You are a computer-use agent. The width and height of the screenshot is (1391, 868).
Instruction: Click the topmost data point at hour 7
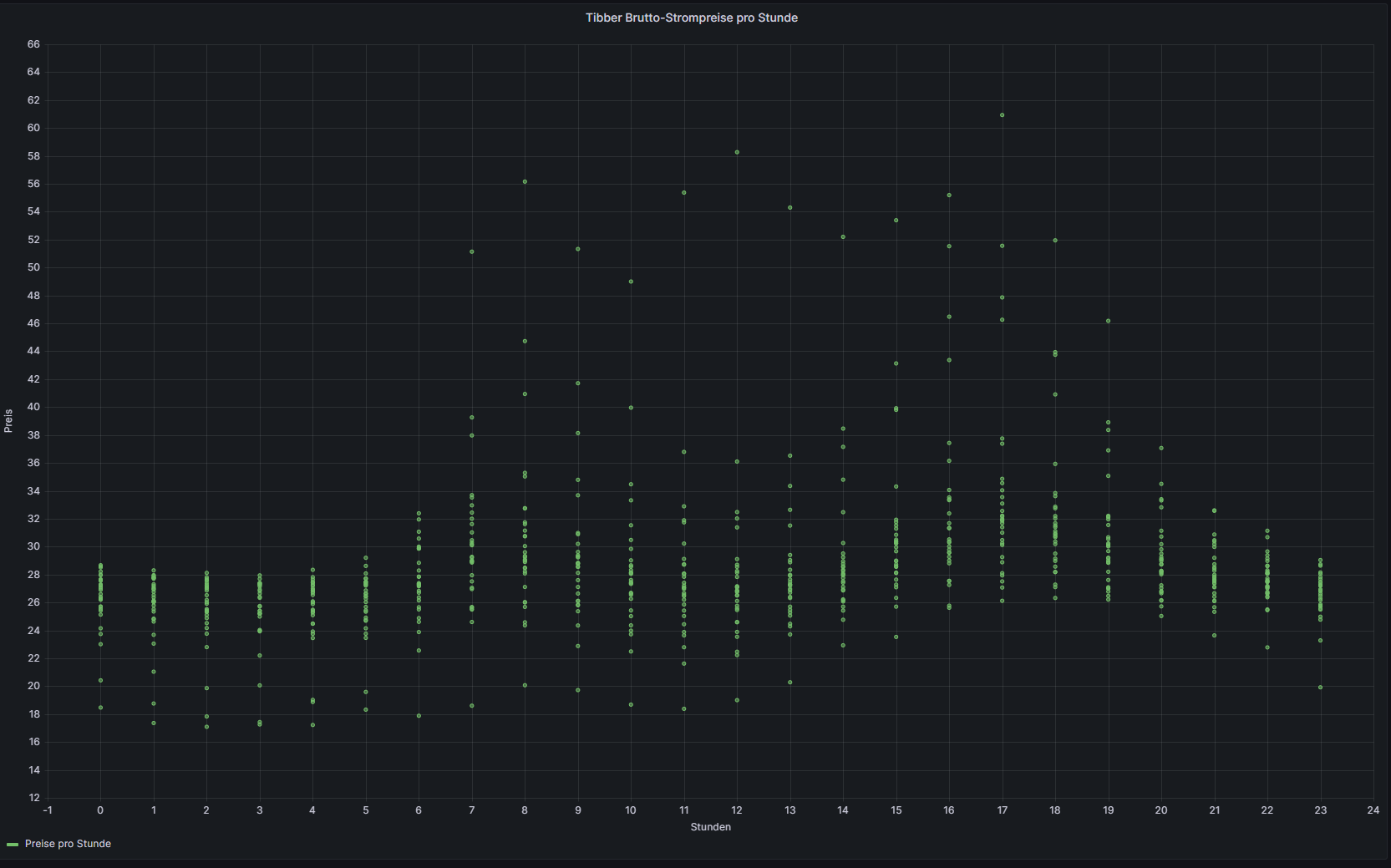pos(472,251)
